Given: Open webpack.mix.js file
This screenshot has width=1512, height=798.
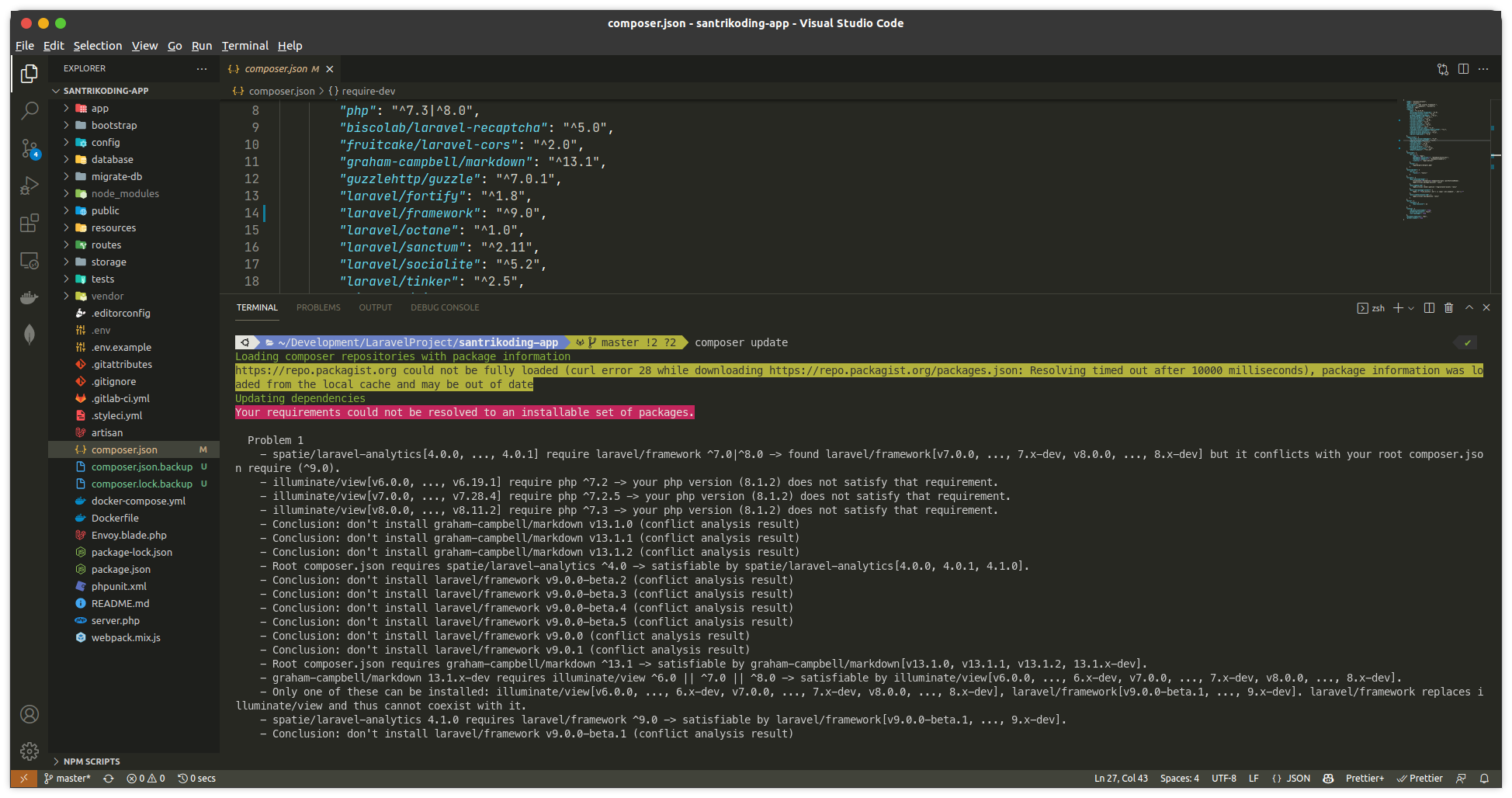Looking at the screenshot, I should (x=134, y=638).
